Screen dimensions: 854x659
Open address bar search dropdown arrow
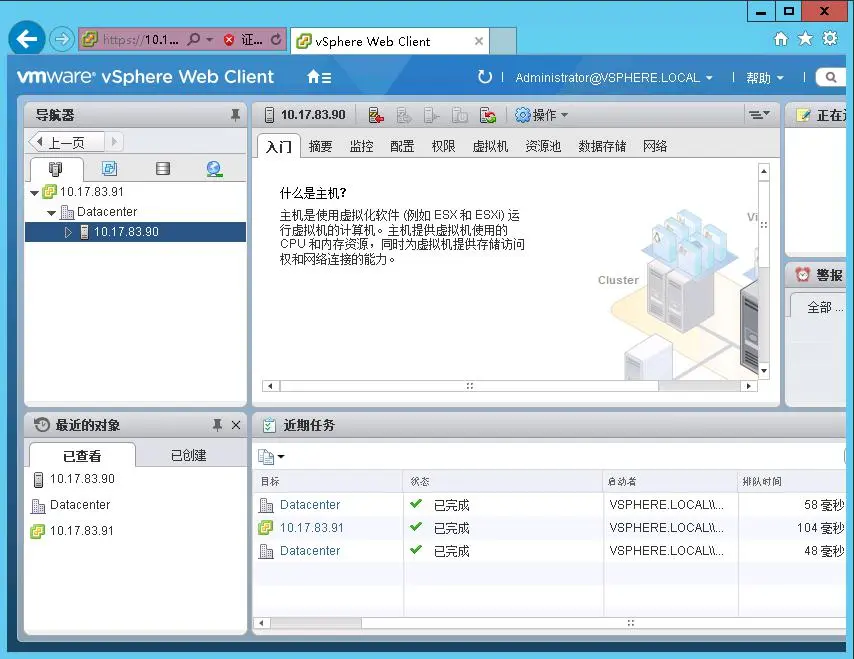tap(210, 40)
